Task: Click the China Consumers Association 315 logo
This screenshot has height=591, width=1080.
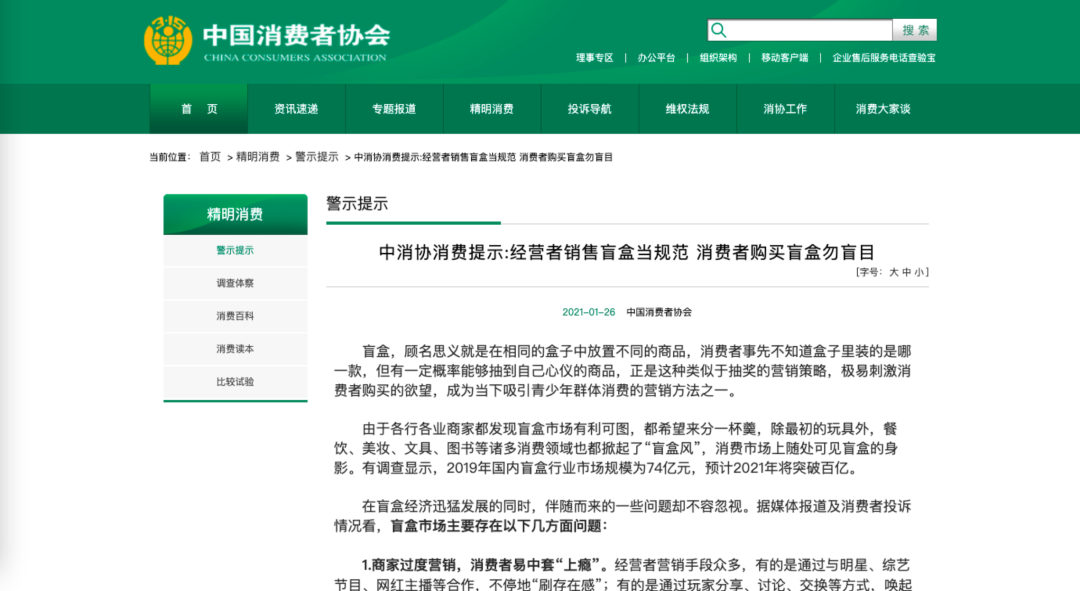Action: pyautogui.click(x=167, y=40)
